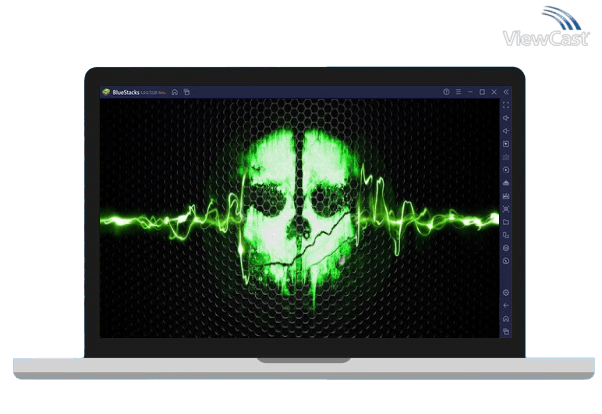Image resolution: width=602 pixels, height=414 pixels.
Task: Maximize the BlueStacks window
Action: click(x=482, y=92)
